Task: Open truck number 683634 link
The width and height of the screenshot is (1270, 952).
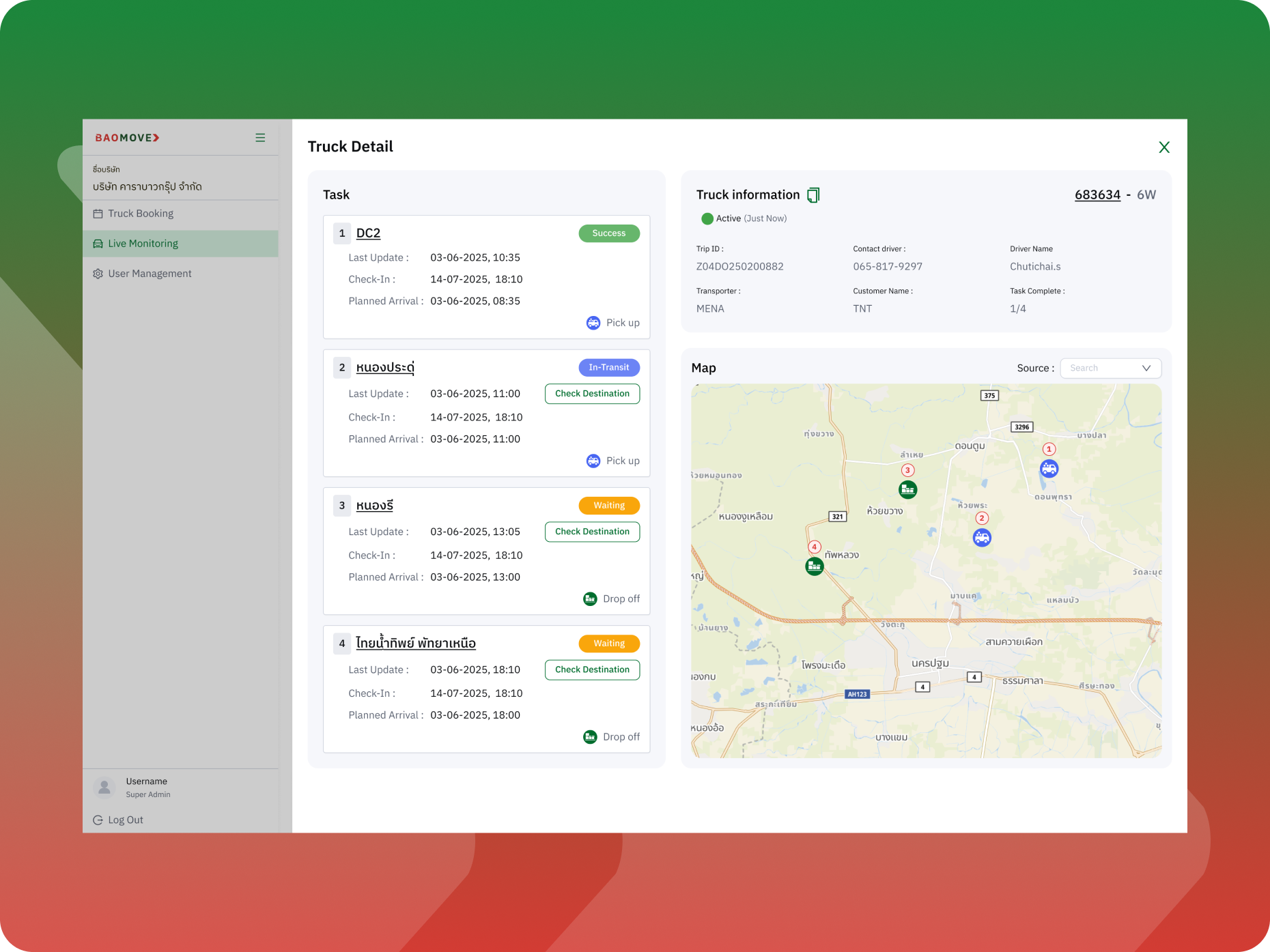Action: 1097,194
